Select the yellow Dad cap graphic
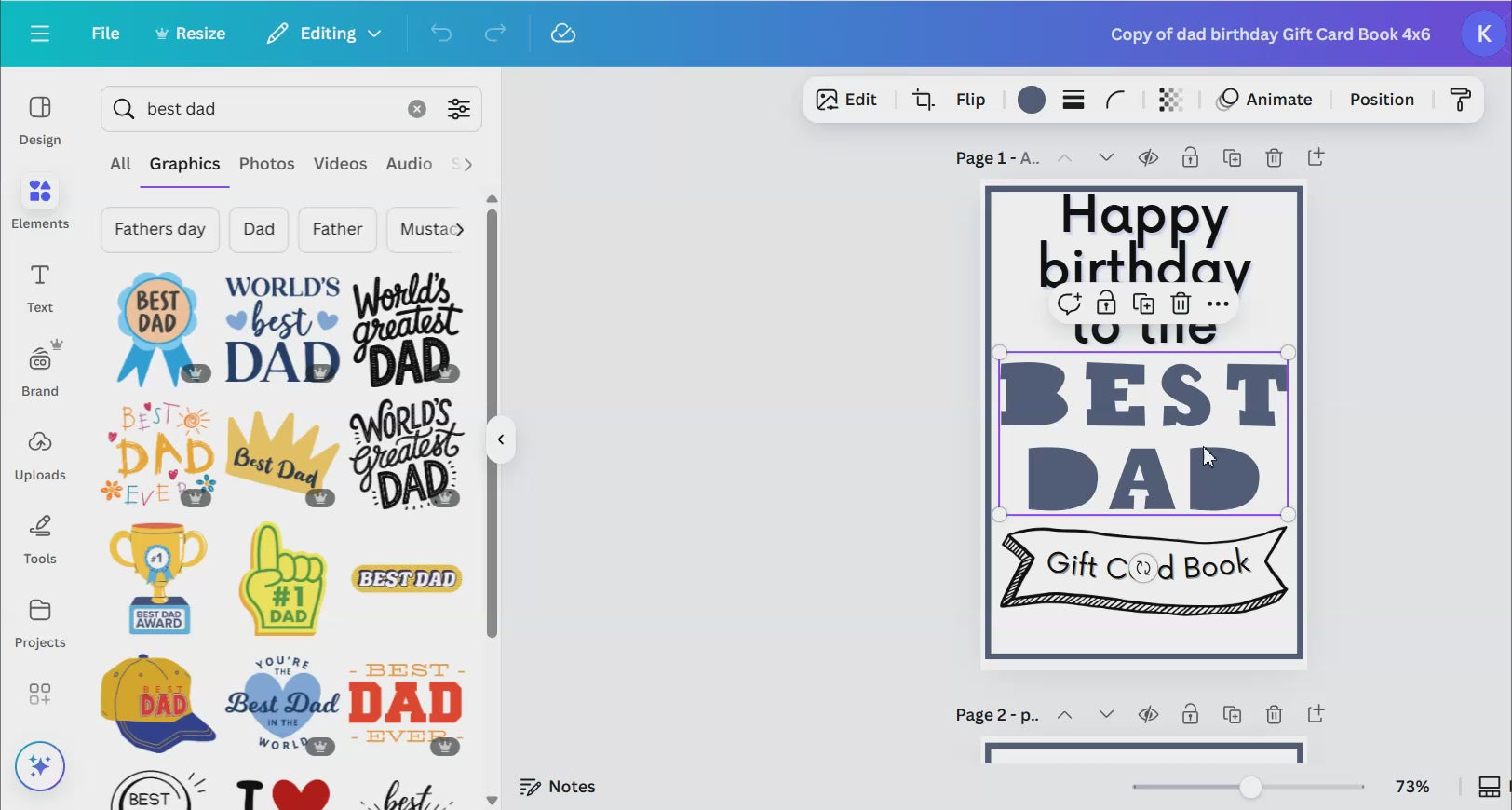Viewport: 1512px width, 810px height. (x=157, y=704)
